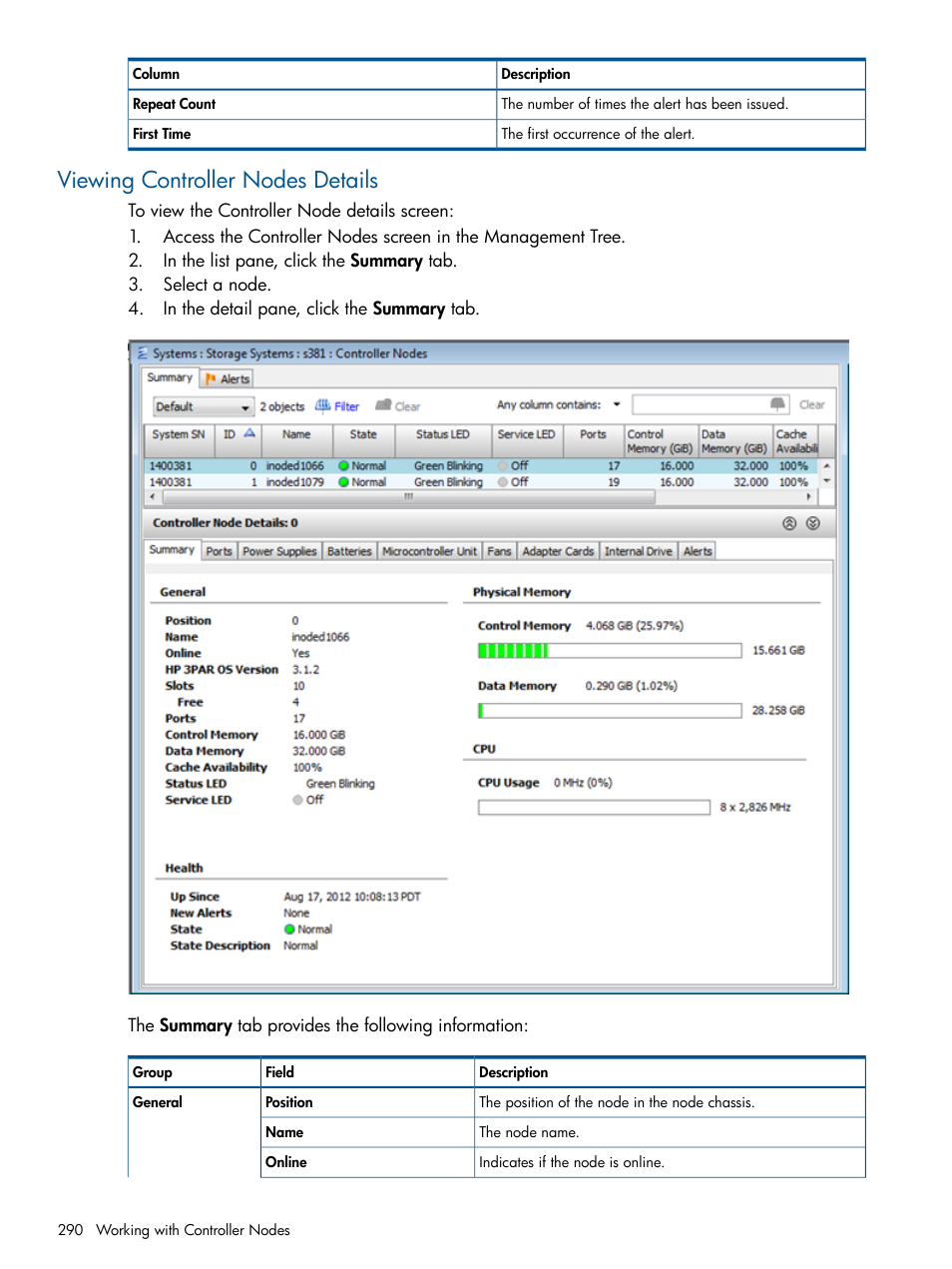Open the detail pane Alerts tab
The width and height of the screenshot is (952, 1269).
tap(698, 551)
